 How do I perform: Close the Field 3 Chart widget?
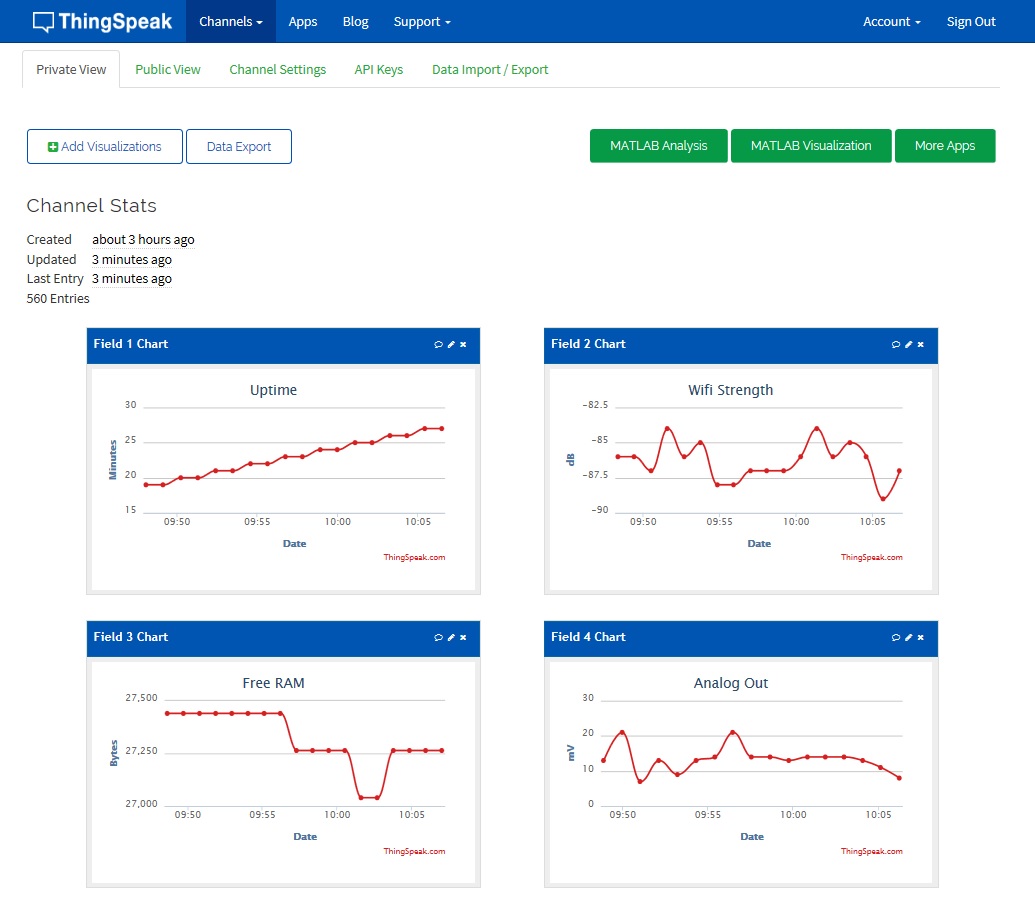[x=463, y=638]
